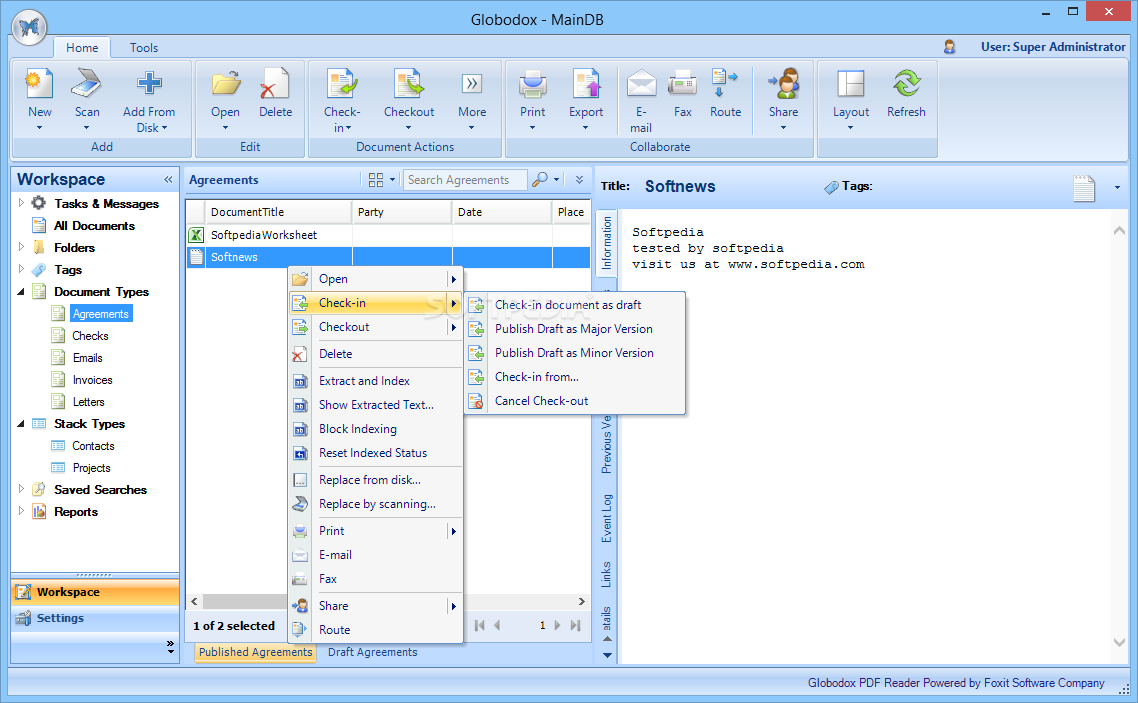Click the Export ribbon icon

coord(586,84)
